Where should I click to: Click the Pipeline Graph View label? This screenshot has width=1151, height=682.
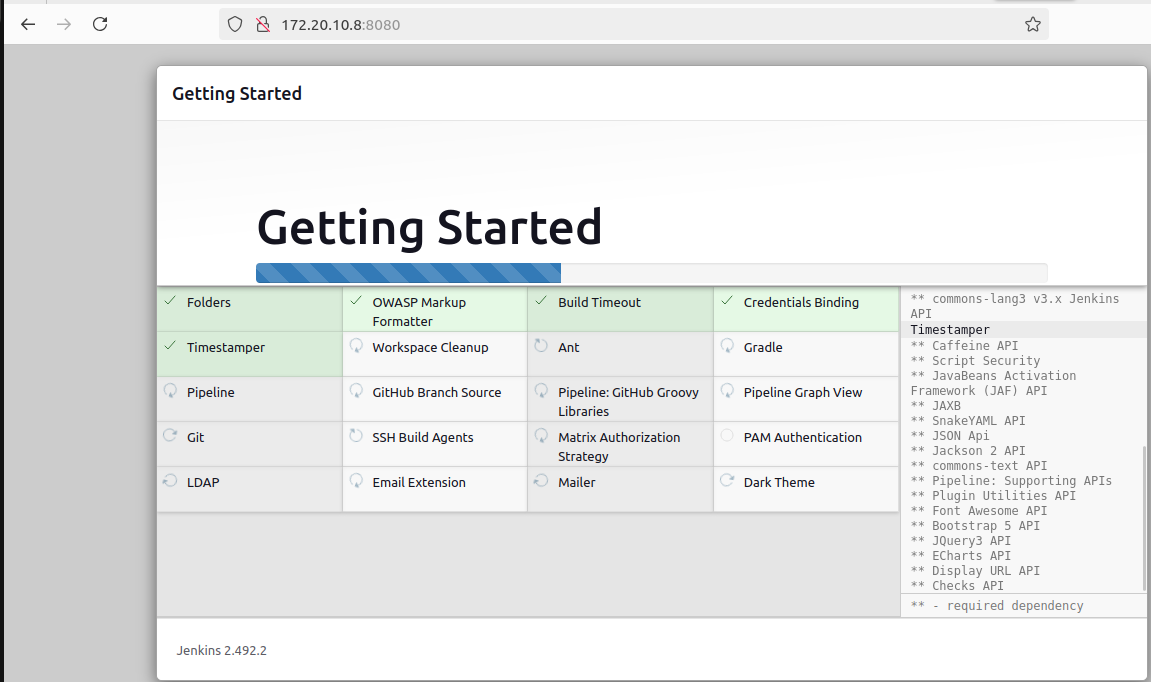point(802,393)
